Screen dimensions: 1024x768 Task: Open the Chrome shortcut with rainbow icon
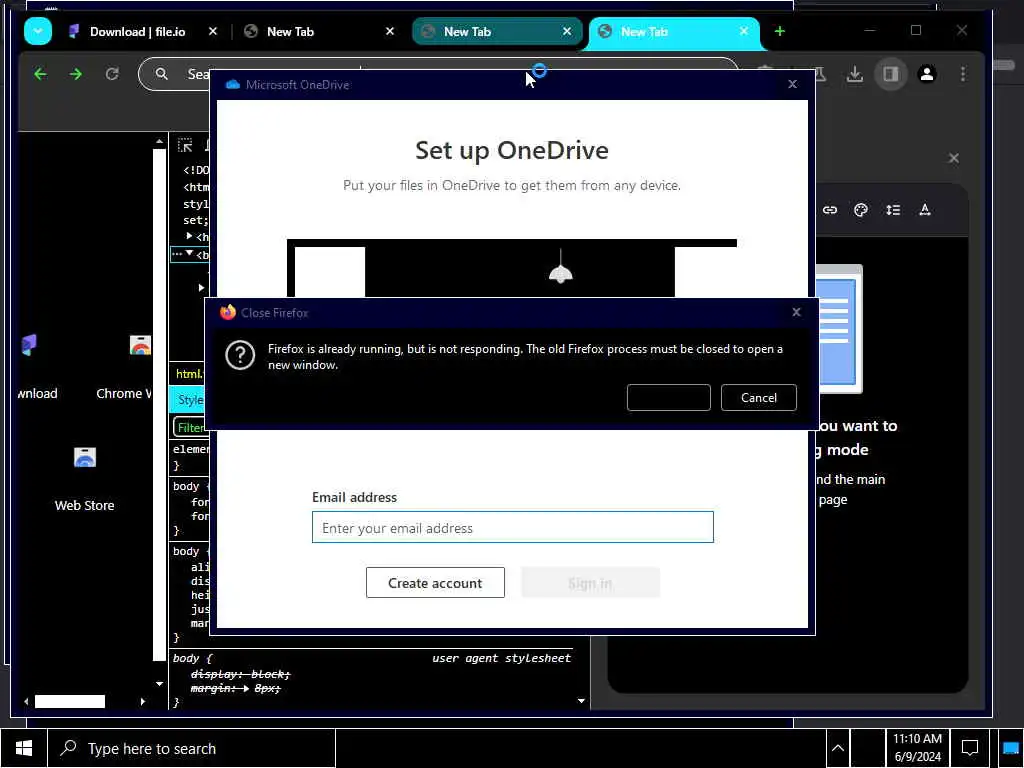coord(140,345)
